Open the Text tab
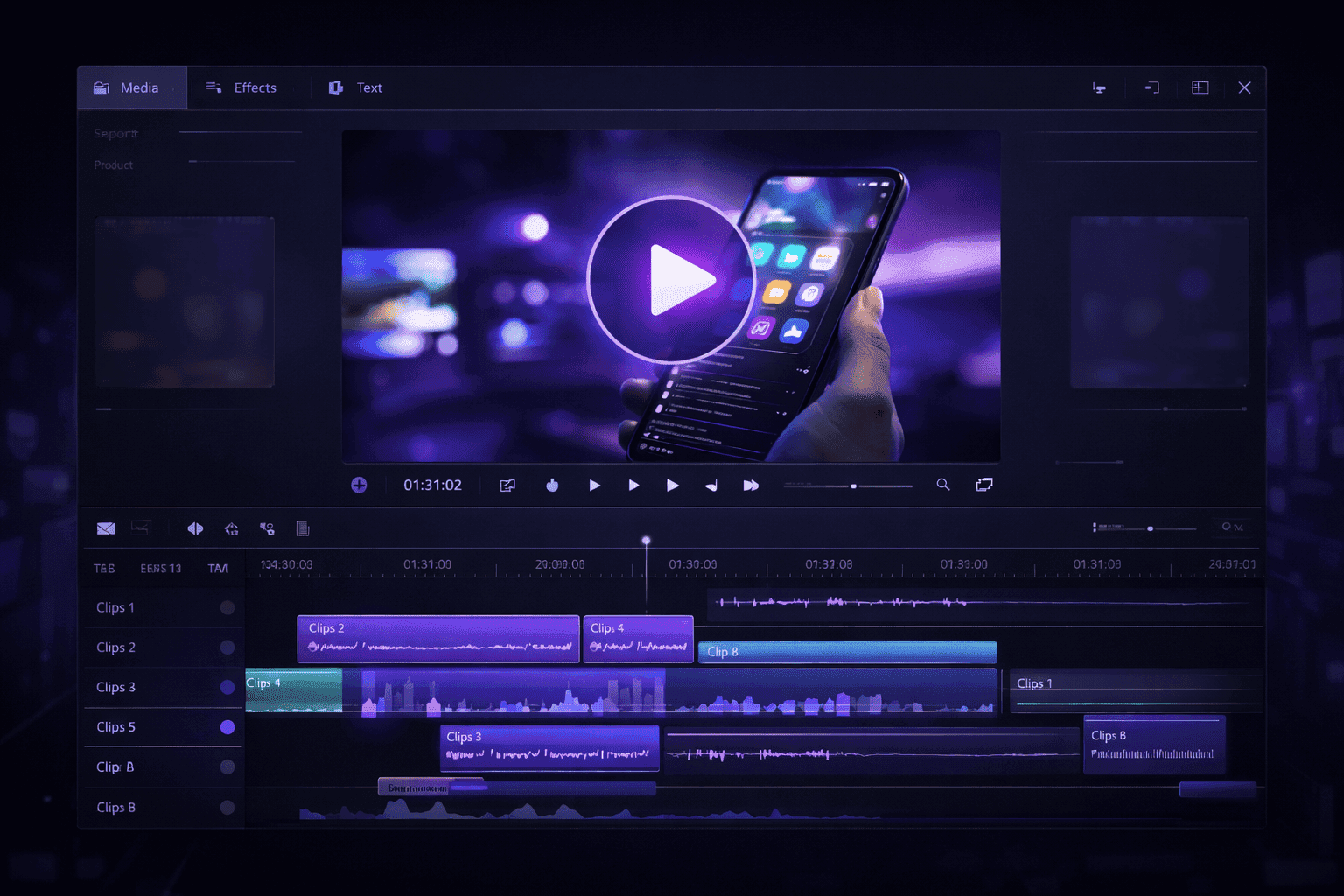Image resolution: width=1344 pixels, height=896 pixels. [368, 87]
